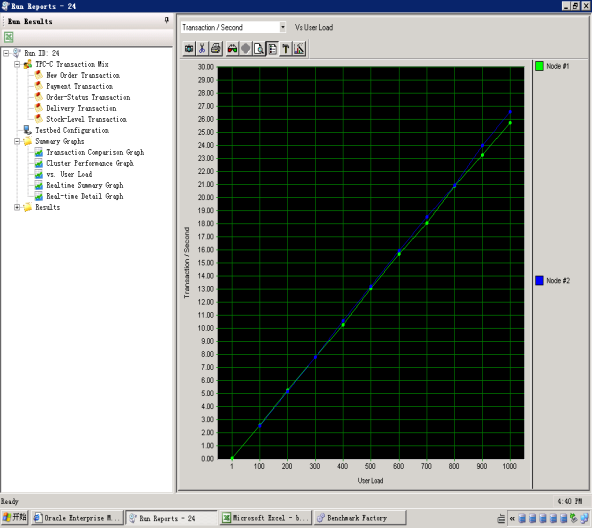Click the 3D glasses icon in chart toolbar
Viewport: 593px width, 529px height.
(x=232, y=48)
